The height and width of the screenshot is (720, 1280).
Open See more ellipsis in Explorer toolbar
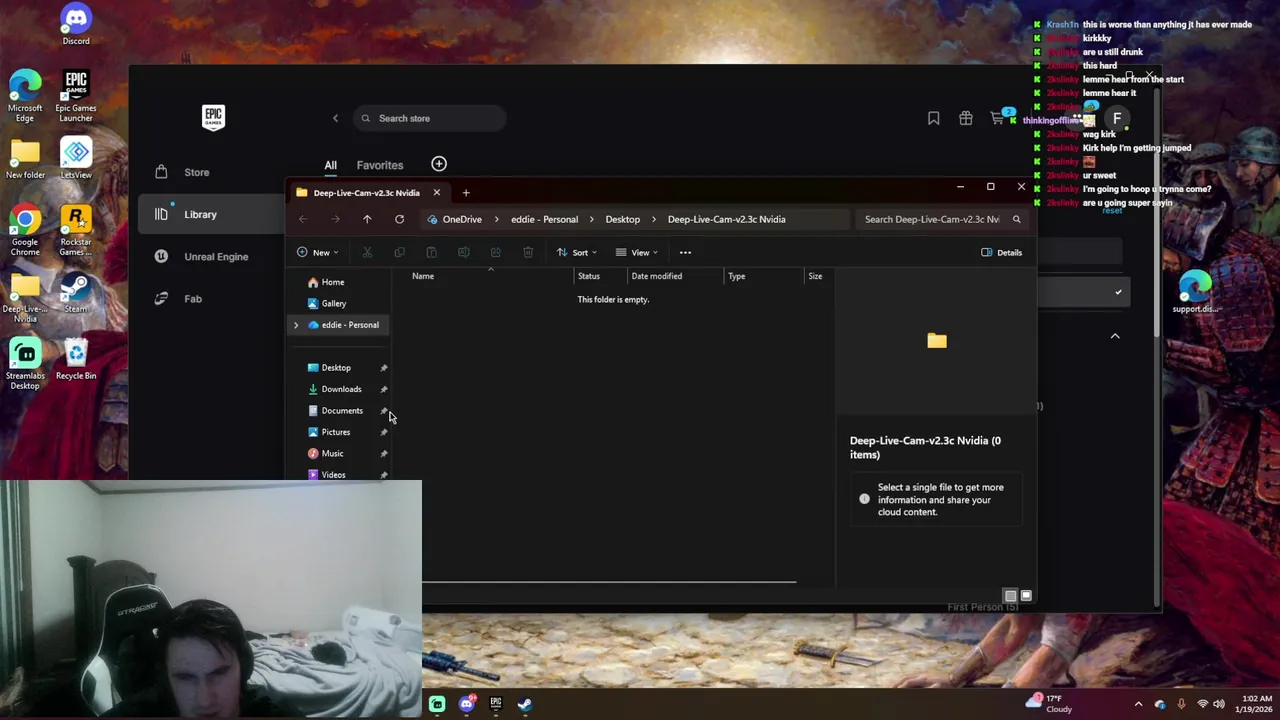pos(685,252)
